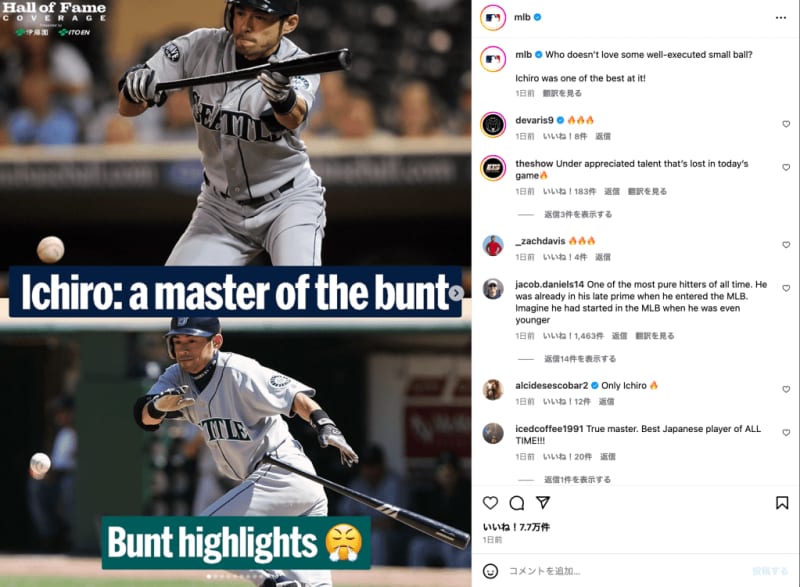Open the three-dot more options menu
This screenshot has height=587, width=800.
pos(781,18)
